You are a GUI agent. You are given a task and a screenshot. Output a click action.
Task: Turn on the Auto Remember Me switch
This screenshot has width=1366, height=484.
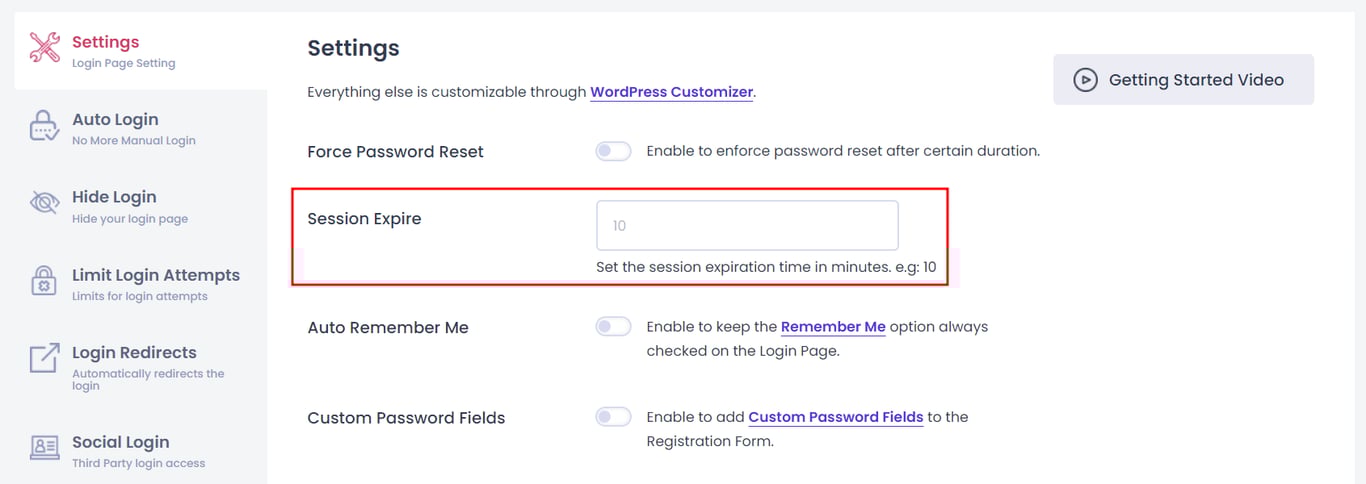613,327
